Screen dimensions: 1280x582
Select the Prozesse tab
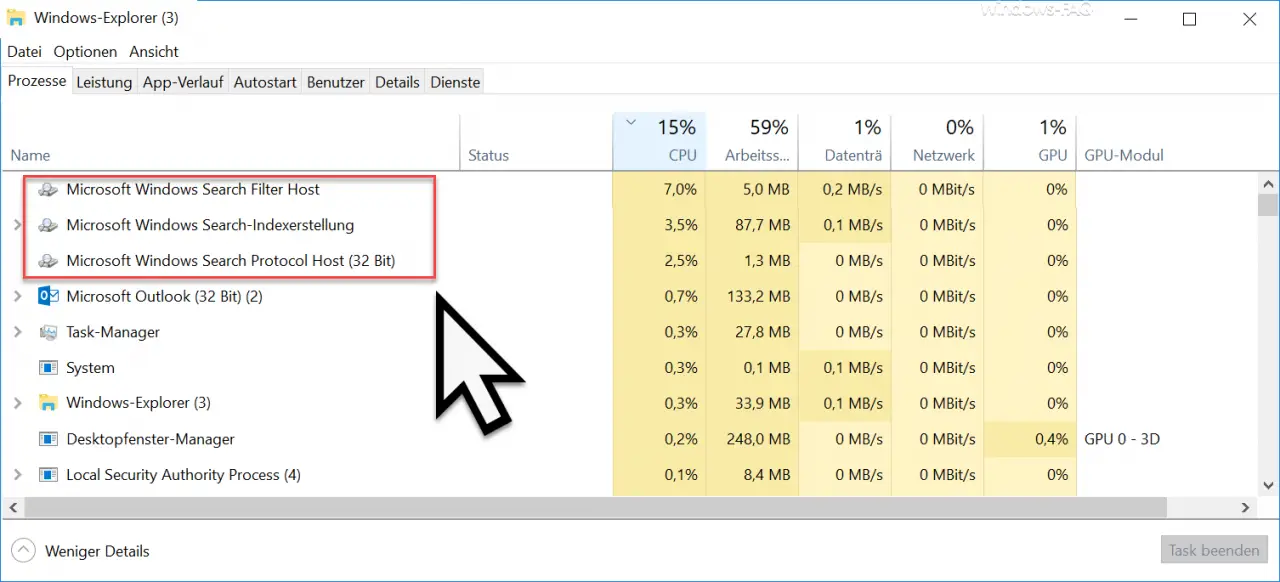[37, 81]
